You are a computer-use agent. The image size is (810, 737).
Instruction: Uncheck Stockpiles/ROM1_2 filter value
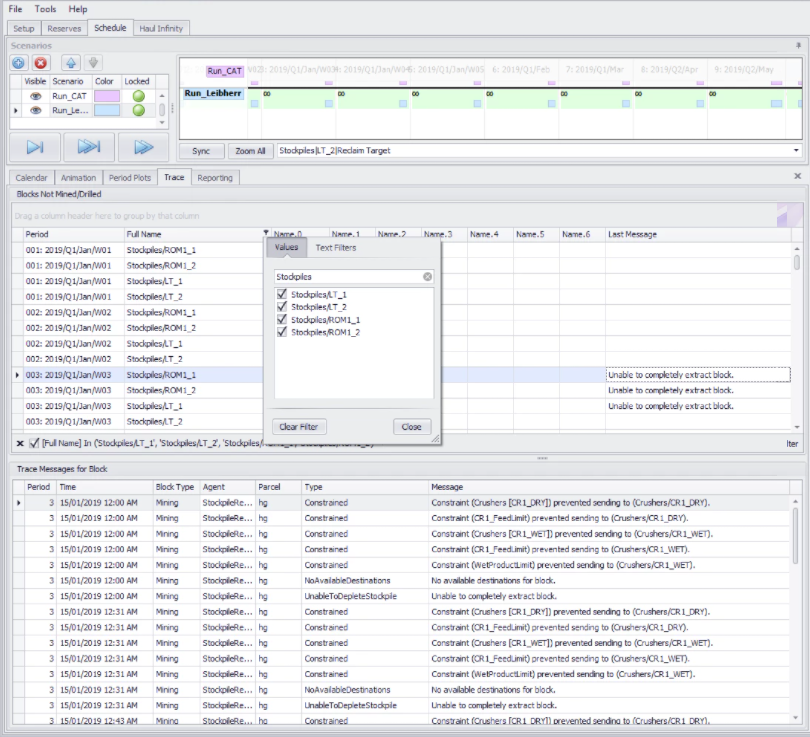[x=282, y=331]
